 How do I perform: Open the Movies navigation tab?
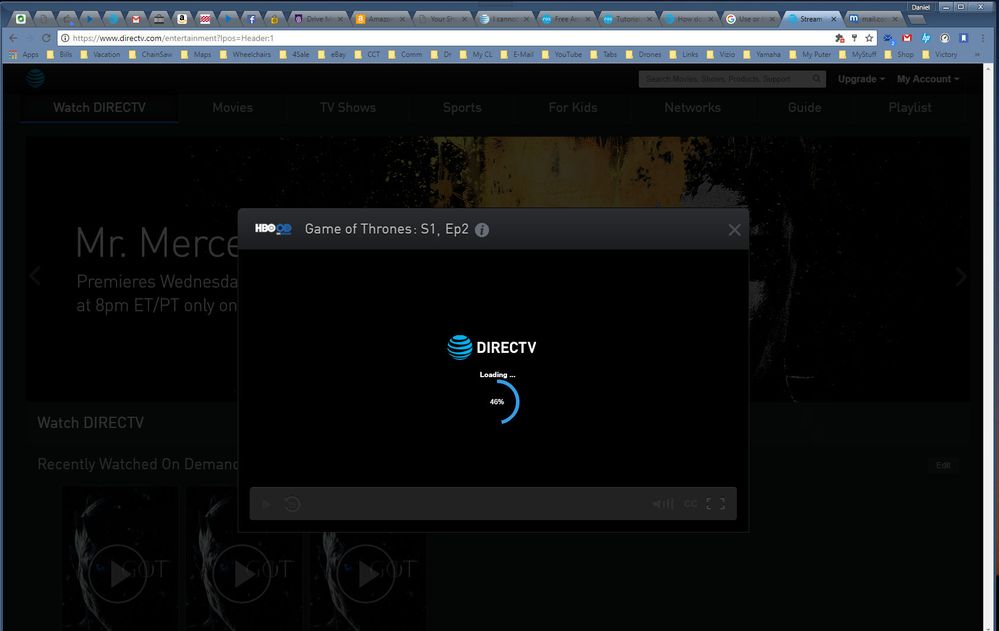coord(232,107)
